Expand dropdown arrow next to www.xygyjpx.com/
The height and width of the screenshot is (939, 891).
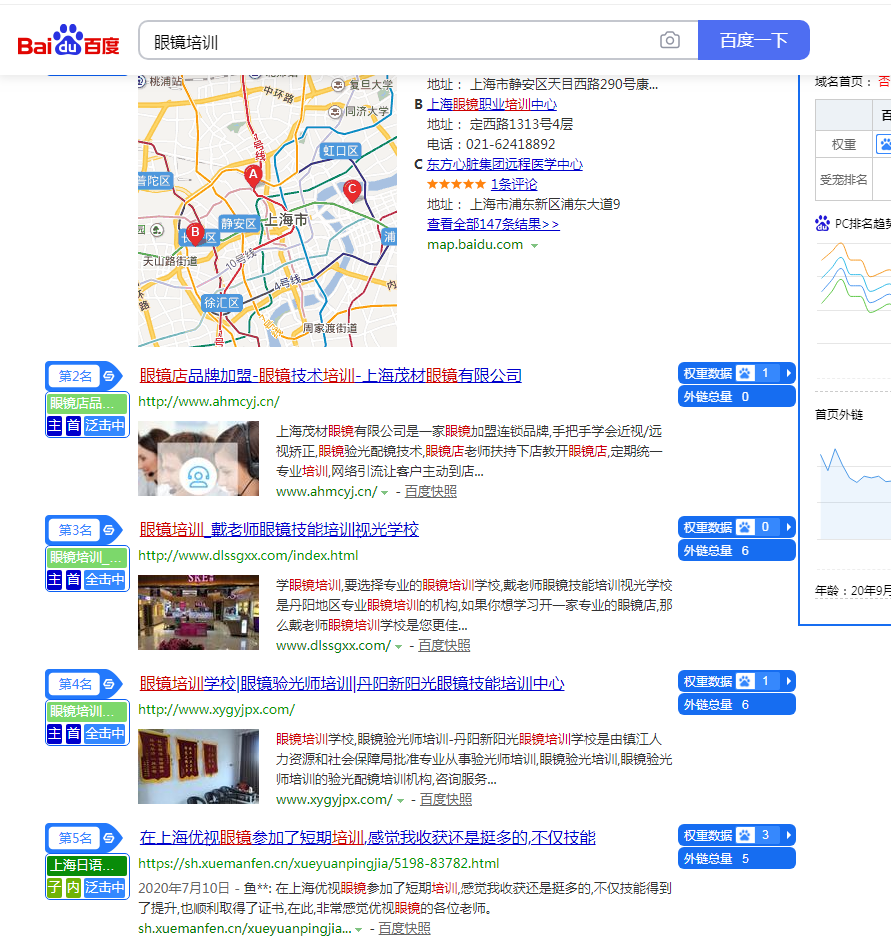tap(400, 800)
